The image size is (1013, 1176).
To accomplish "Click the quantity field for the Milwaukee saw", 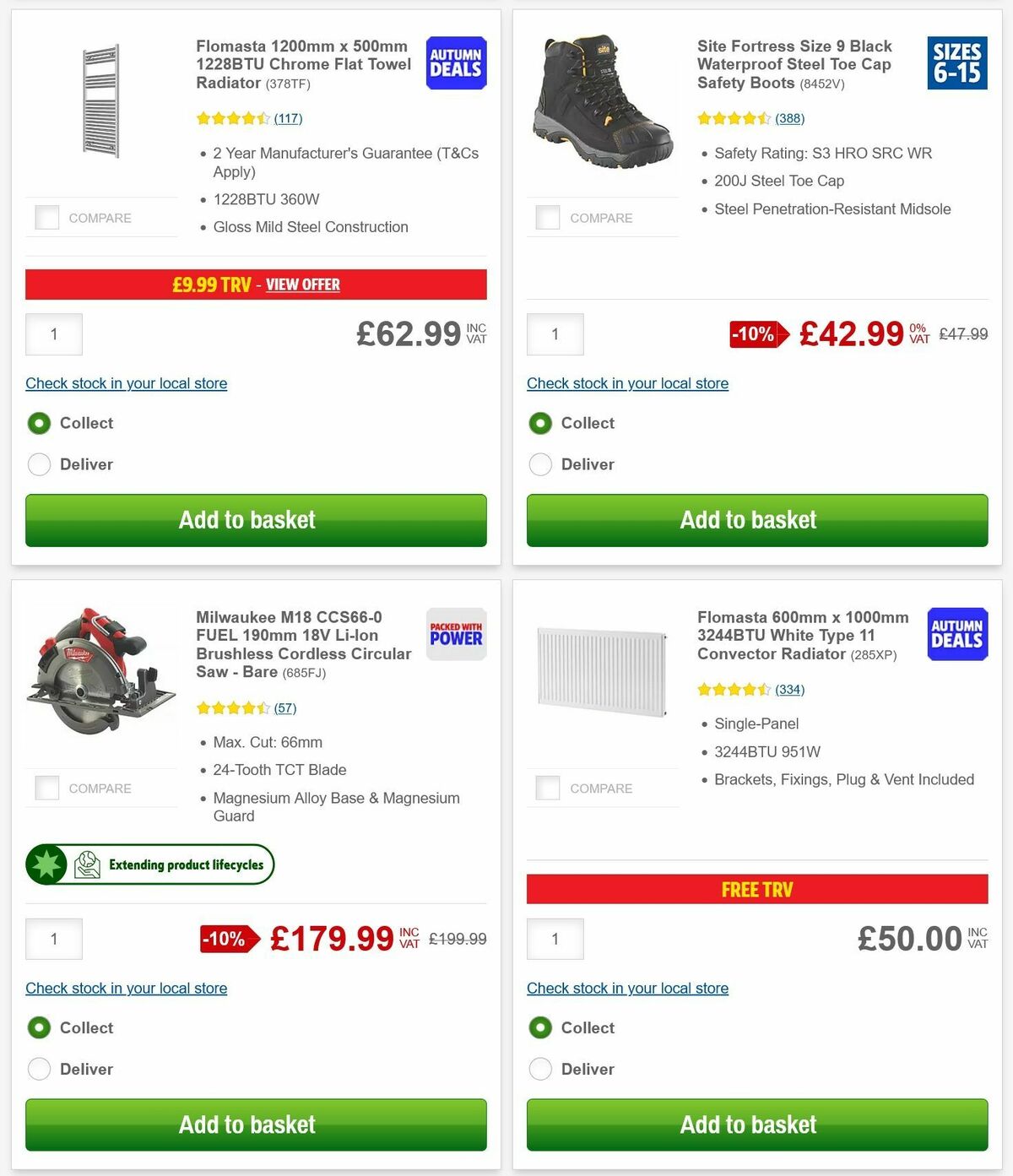I will pyautogui.click(x=53, y=938).
